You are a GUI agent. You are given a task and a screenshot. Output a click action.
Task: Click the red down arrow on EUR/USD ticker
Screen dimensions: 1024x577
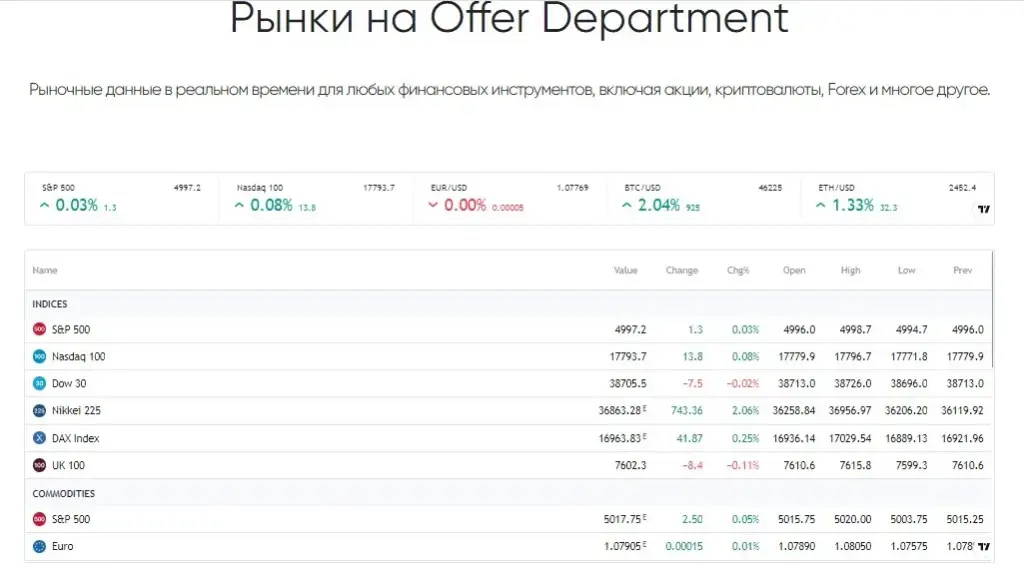(x=432, y=206)
